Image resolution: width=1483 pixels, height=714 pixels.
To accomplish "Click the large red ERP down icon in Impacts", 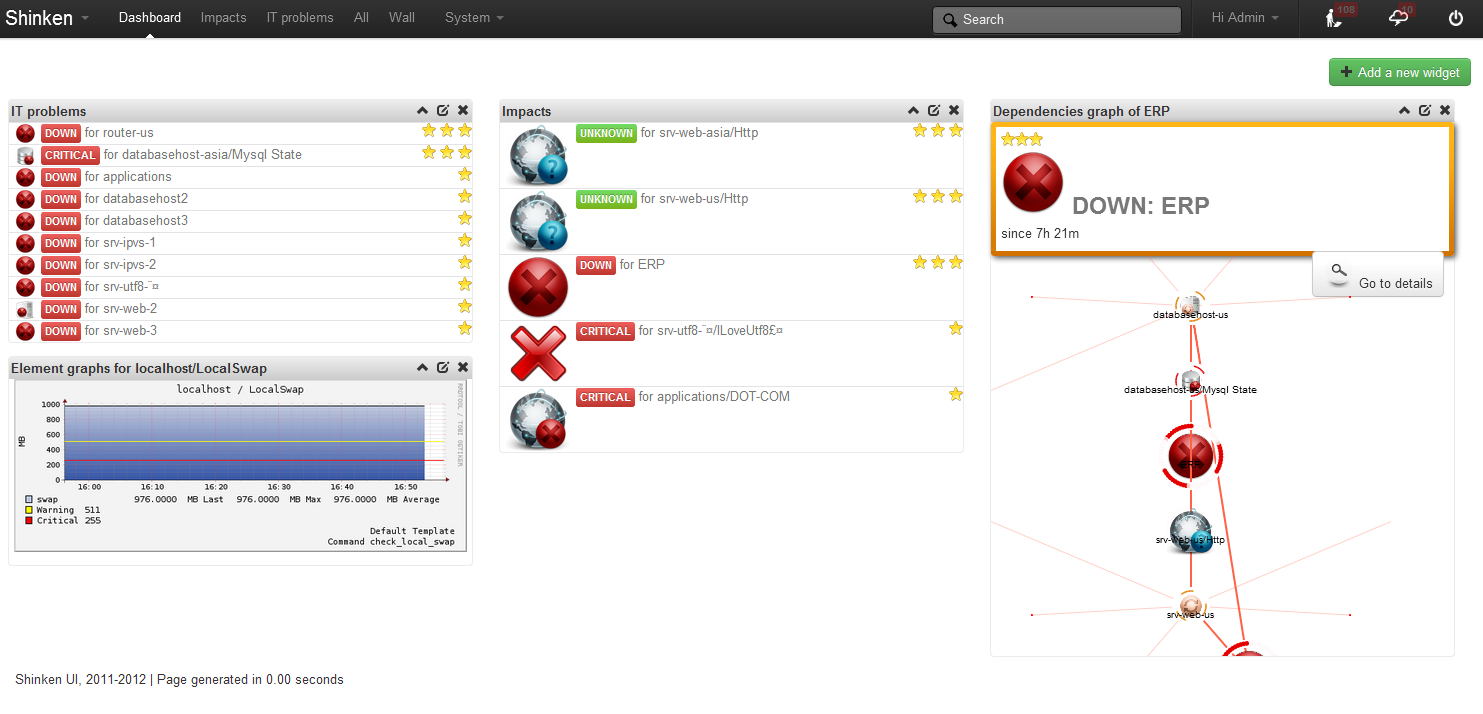I will [538, 287].
